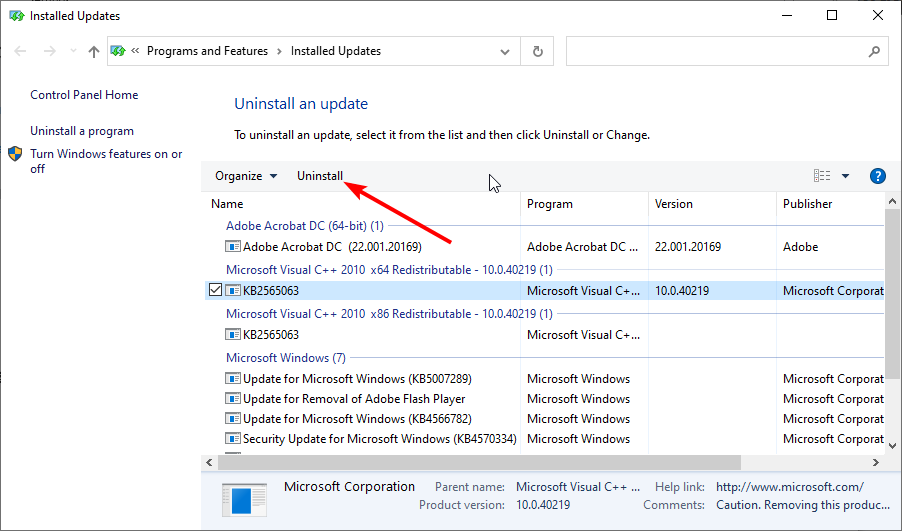This screenshot has height=531, width=902.
Task: Click the icon beside KB5007289 update
Action: click(232, 379)
